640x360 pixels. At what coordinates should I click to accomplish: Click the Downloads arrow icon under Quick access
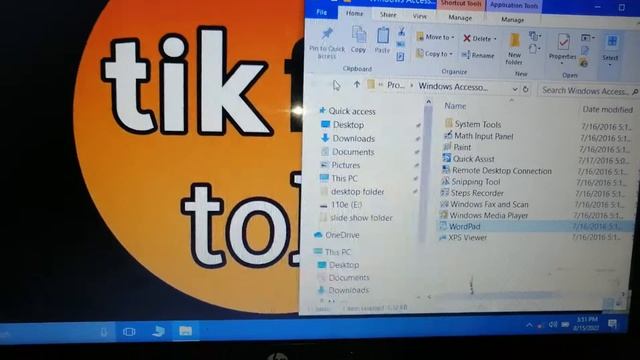325,138
